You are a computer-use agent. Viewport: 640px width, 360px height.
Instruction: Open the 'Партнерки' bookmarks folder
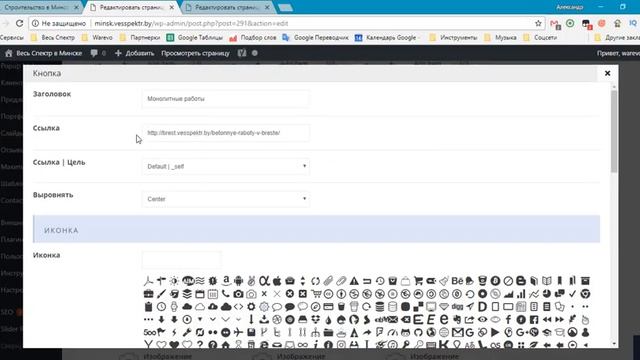pyautogui.click(x=140, y=38)
